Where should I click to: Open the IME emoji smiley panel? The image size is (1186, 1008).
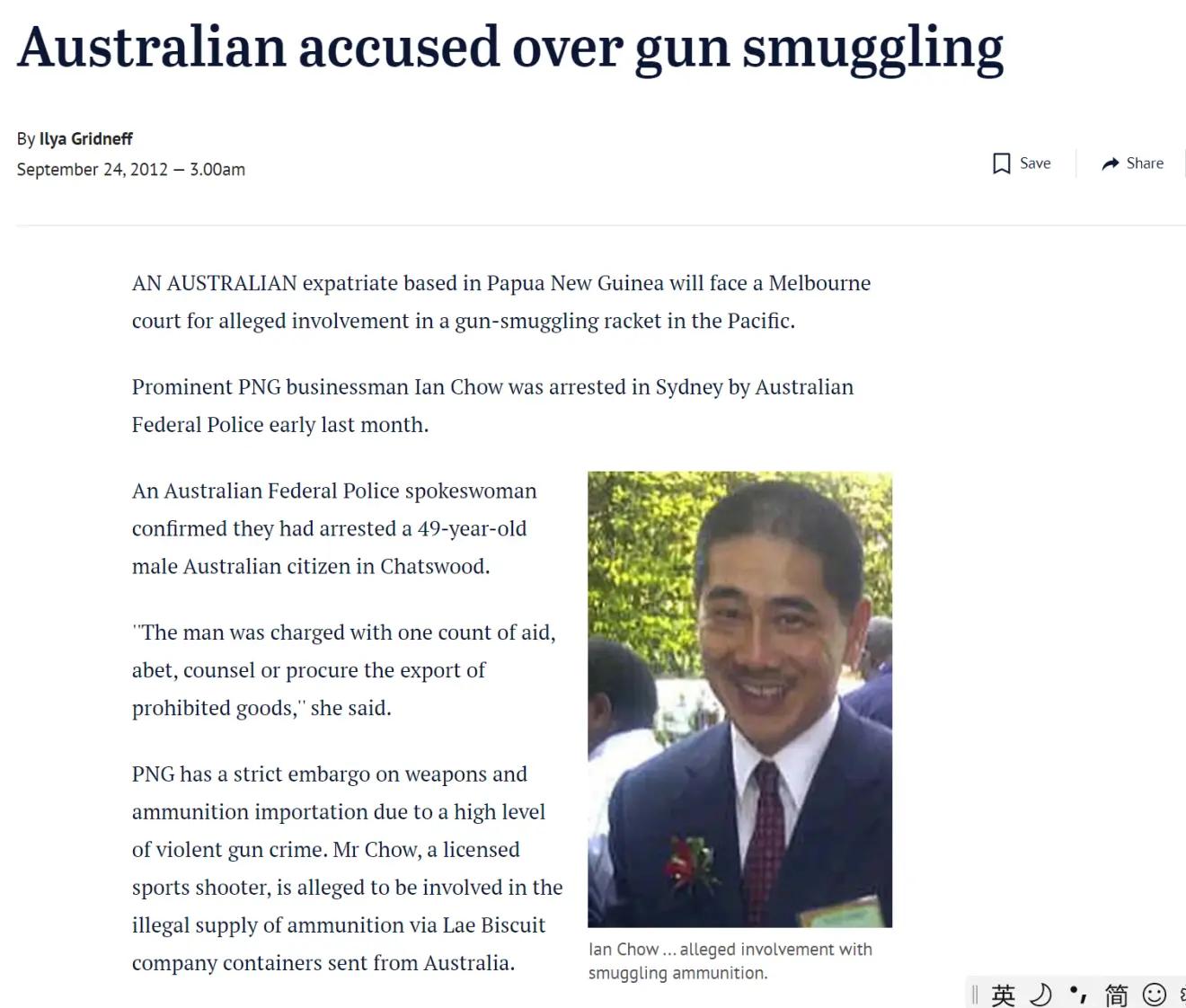[1154, 995]
